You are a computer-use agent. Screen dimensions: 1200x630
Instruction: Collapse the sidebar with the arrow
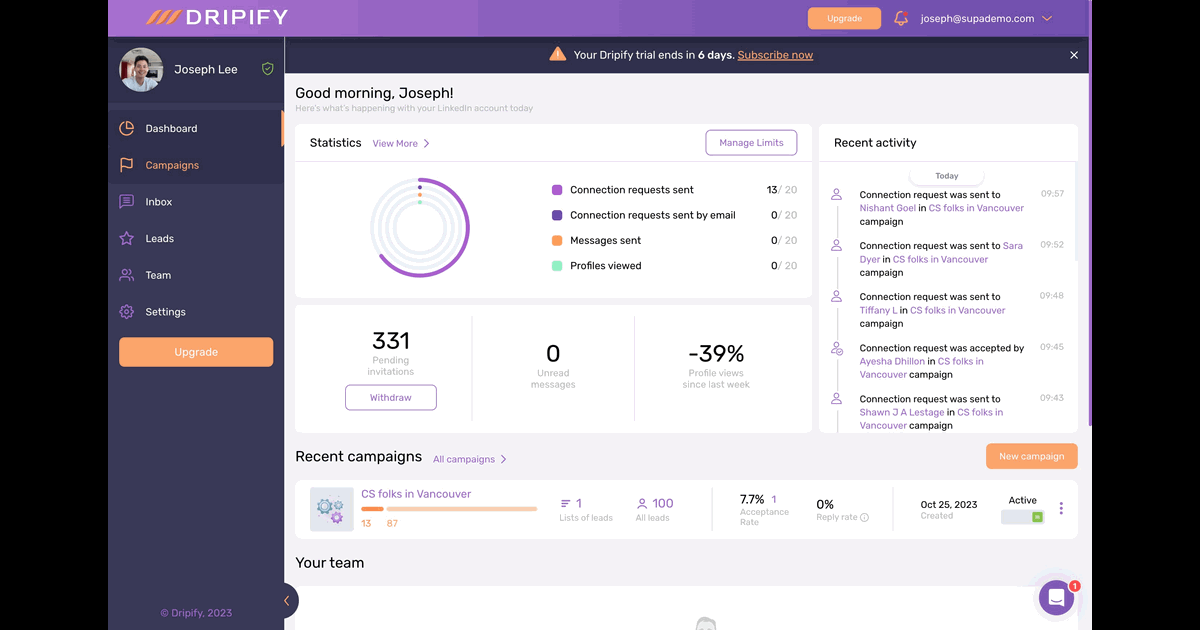tap(286, 601)
